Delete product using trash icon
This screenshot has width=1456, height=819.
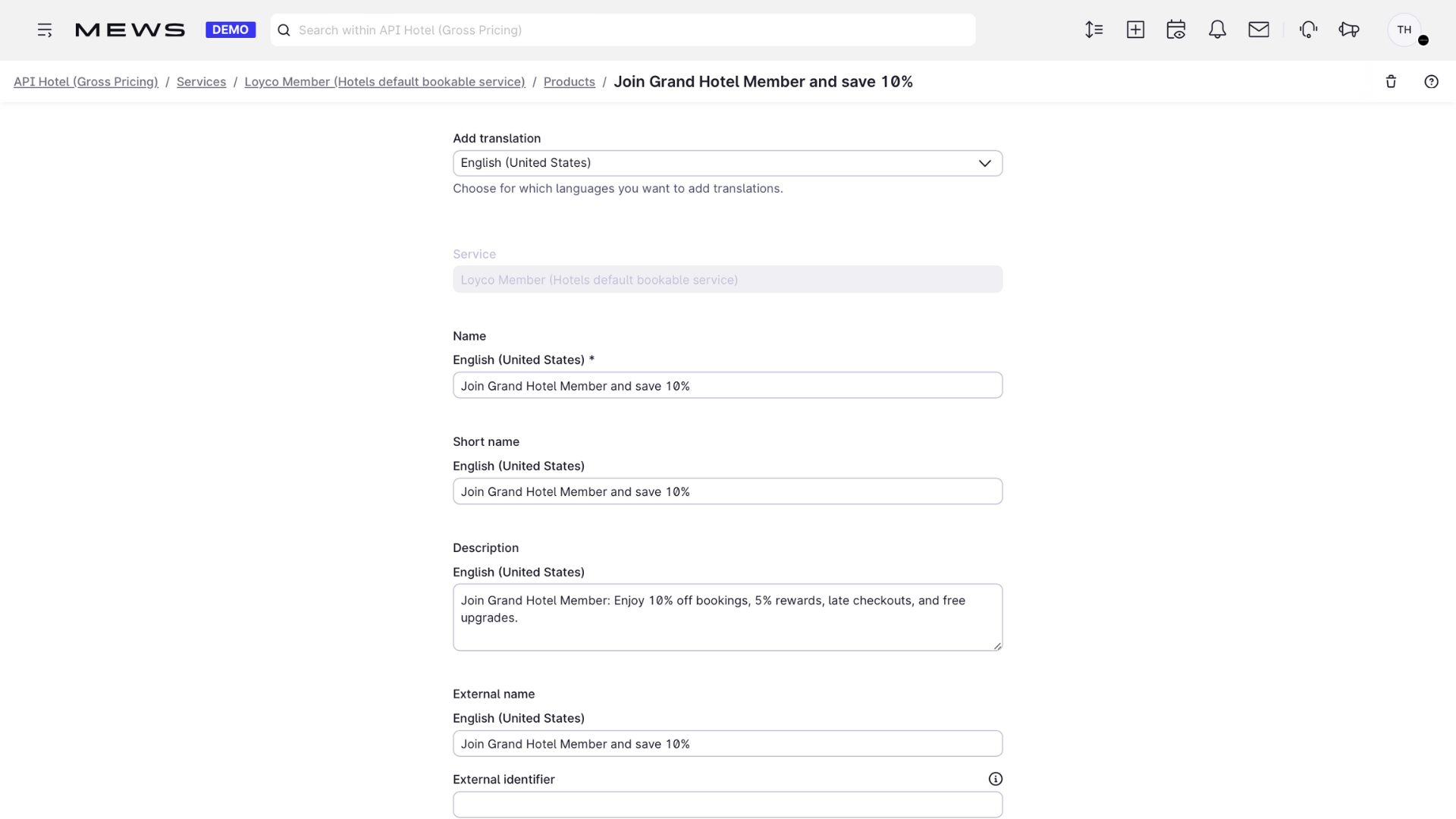(1391, 82)
